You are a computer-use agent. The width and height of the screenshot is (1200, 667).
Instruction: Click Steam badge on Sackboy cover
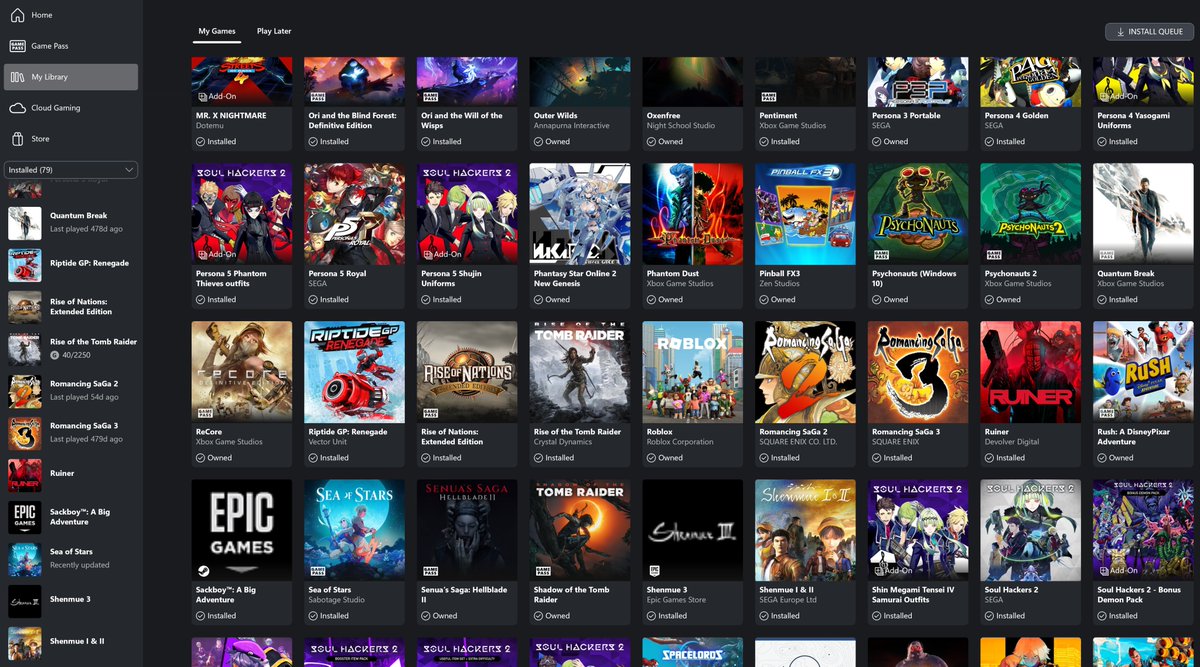(202, 570)
